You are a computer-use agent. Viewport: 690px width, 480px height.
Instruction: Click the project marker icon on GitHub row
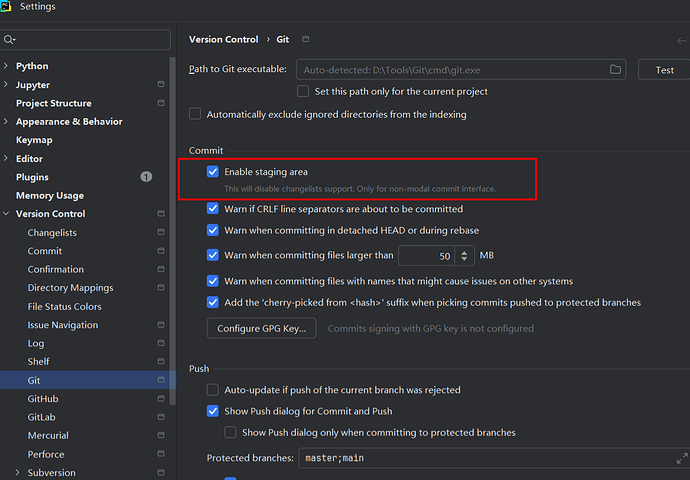(x=161, y=399)
